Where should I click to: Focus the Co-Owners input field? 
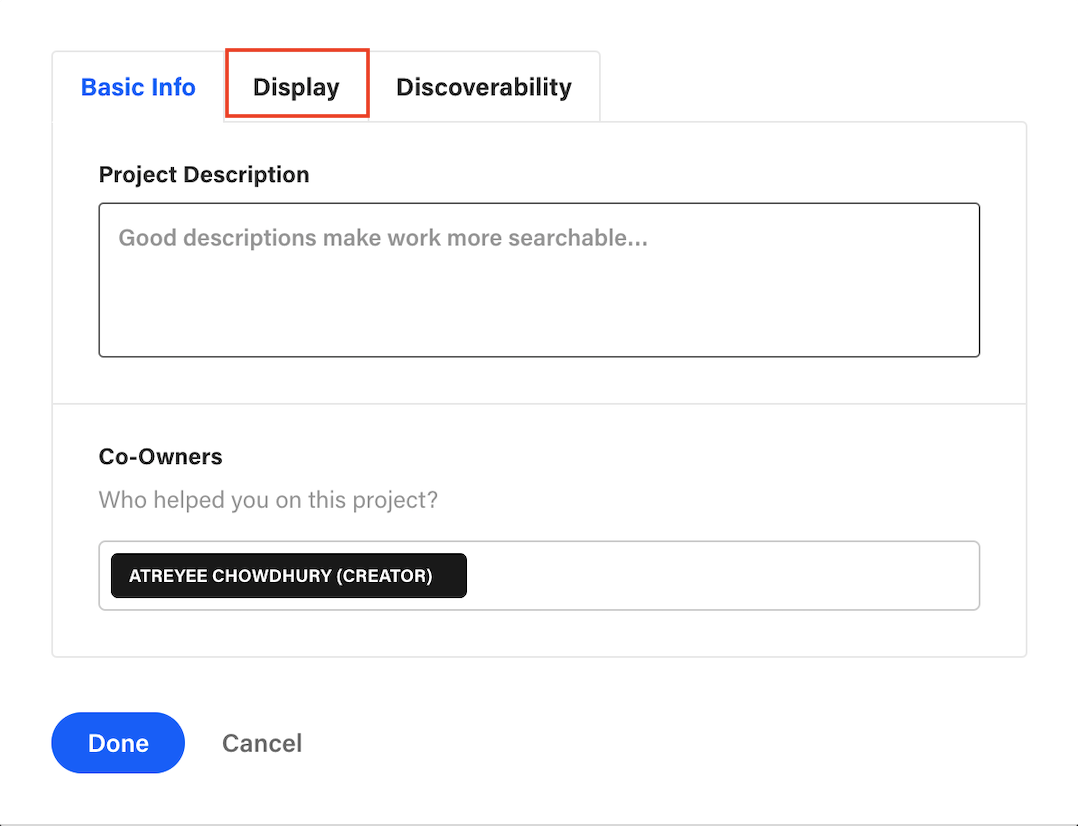pos(720,576)
